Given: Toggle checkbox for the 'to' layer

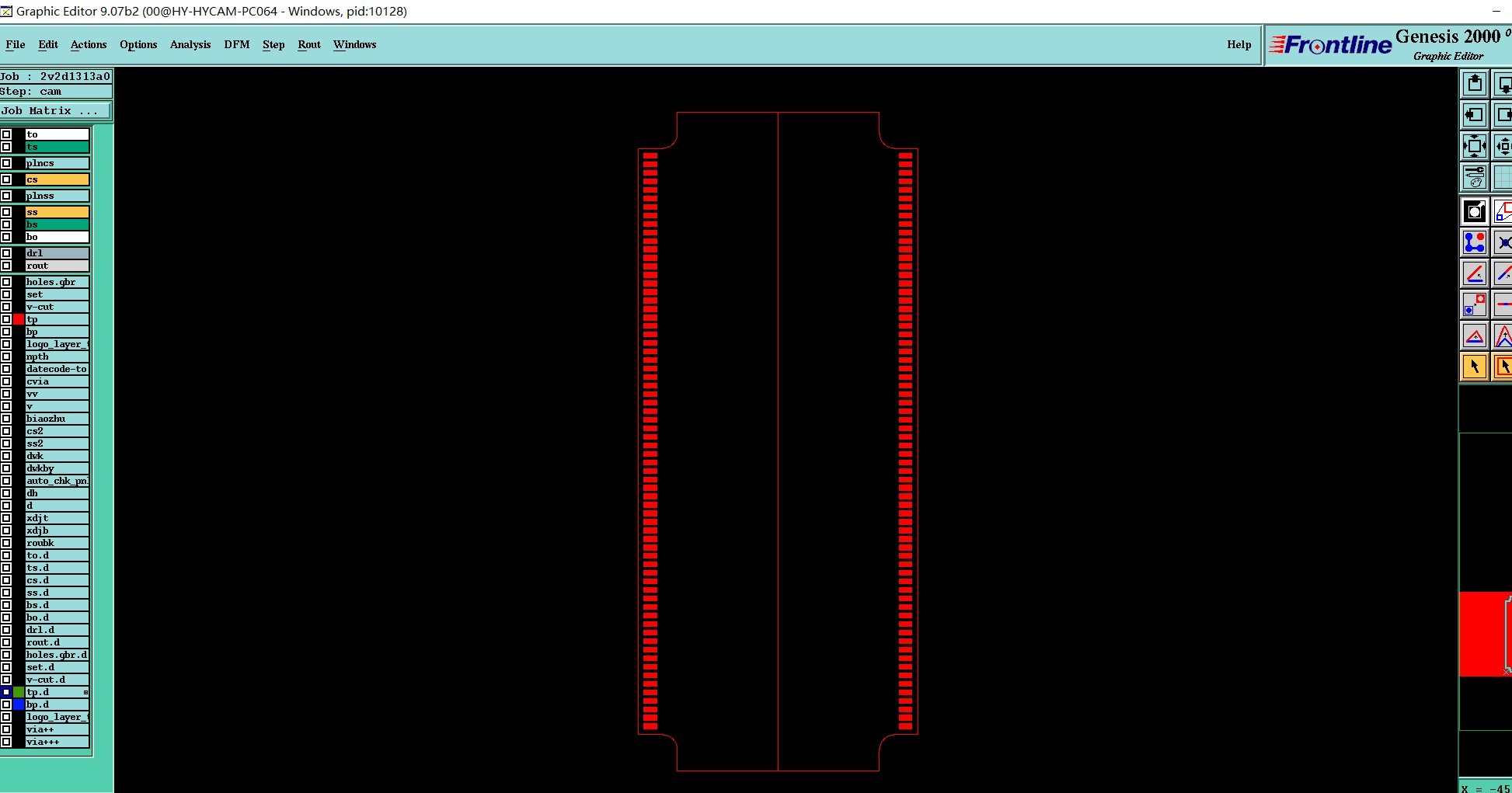Looking at the screenshot, I should pos(6,134).
